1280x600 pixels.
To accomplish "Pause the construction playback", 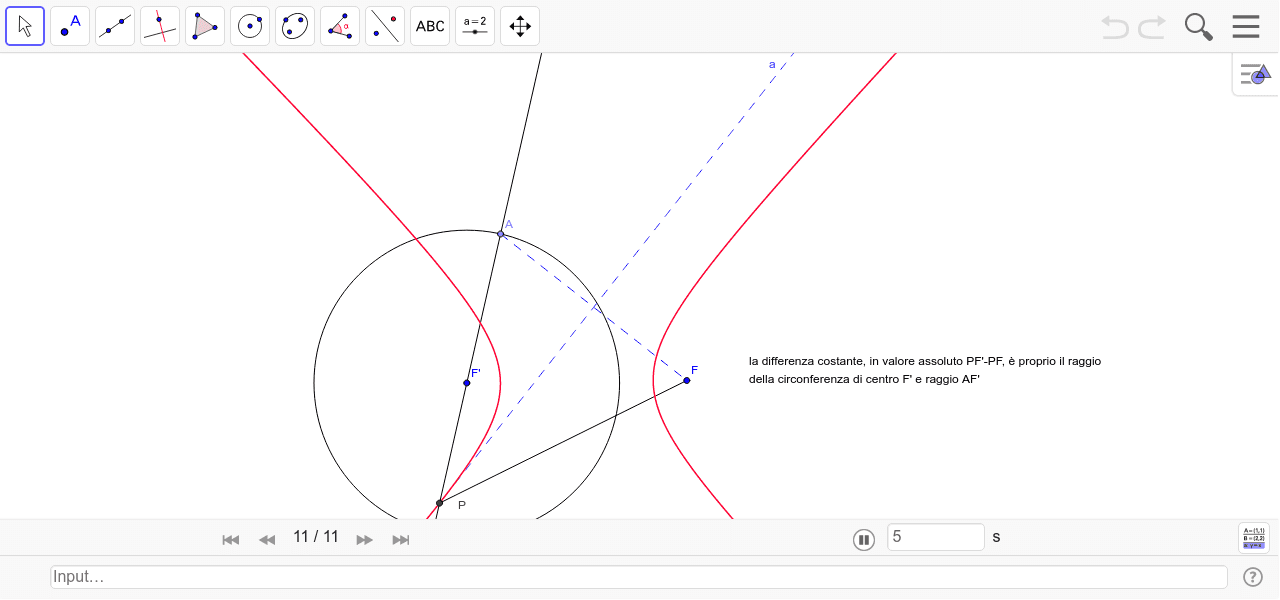I will coord(864,540).
